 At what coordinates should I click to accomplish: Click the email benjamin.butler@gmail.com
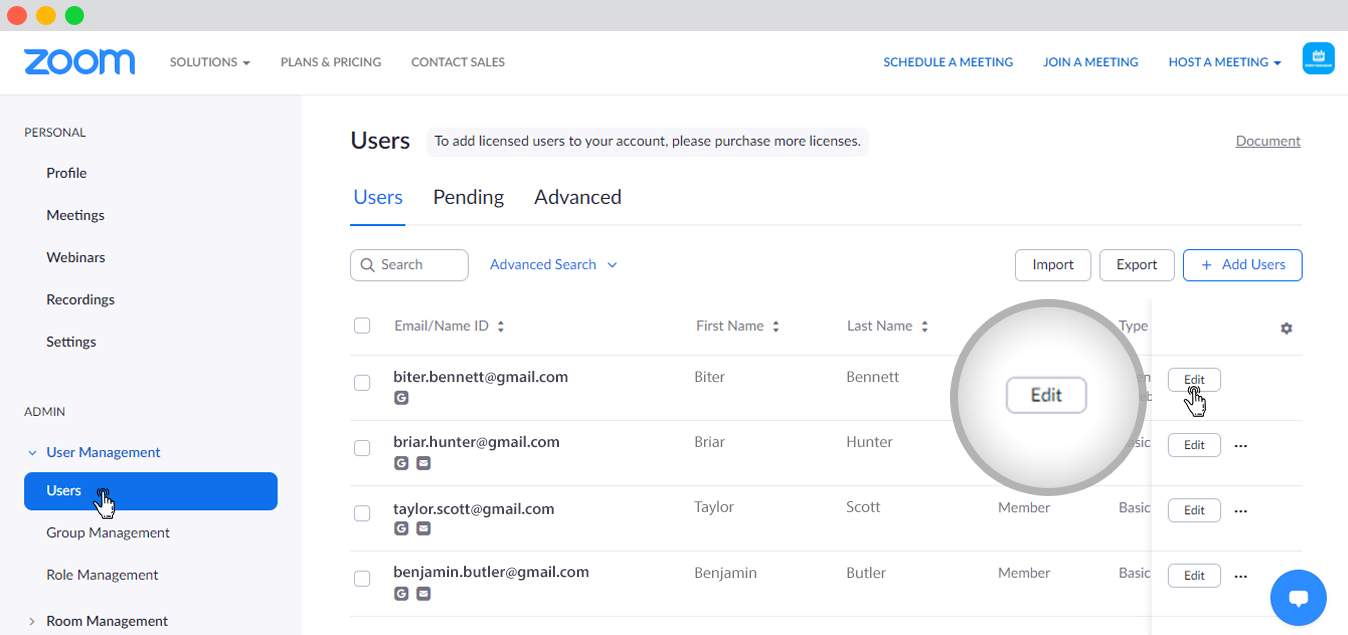491,572
